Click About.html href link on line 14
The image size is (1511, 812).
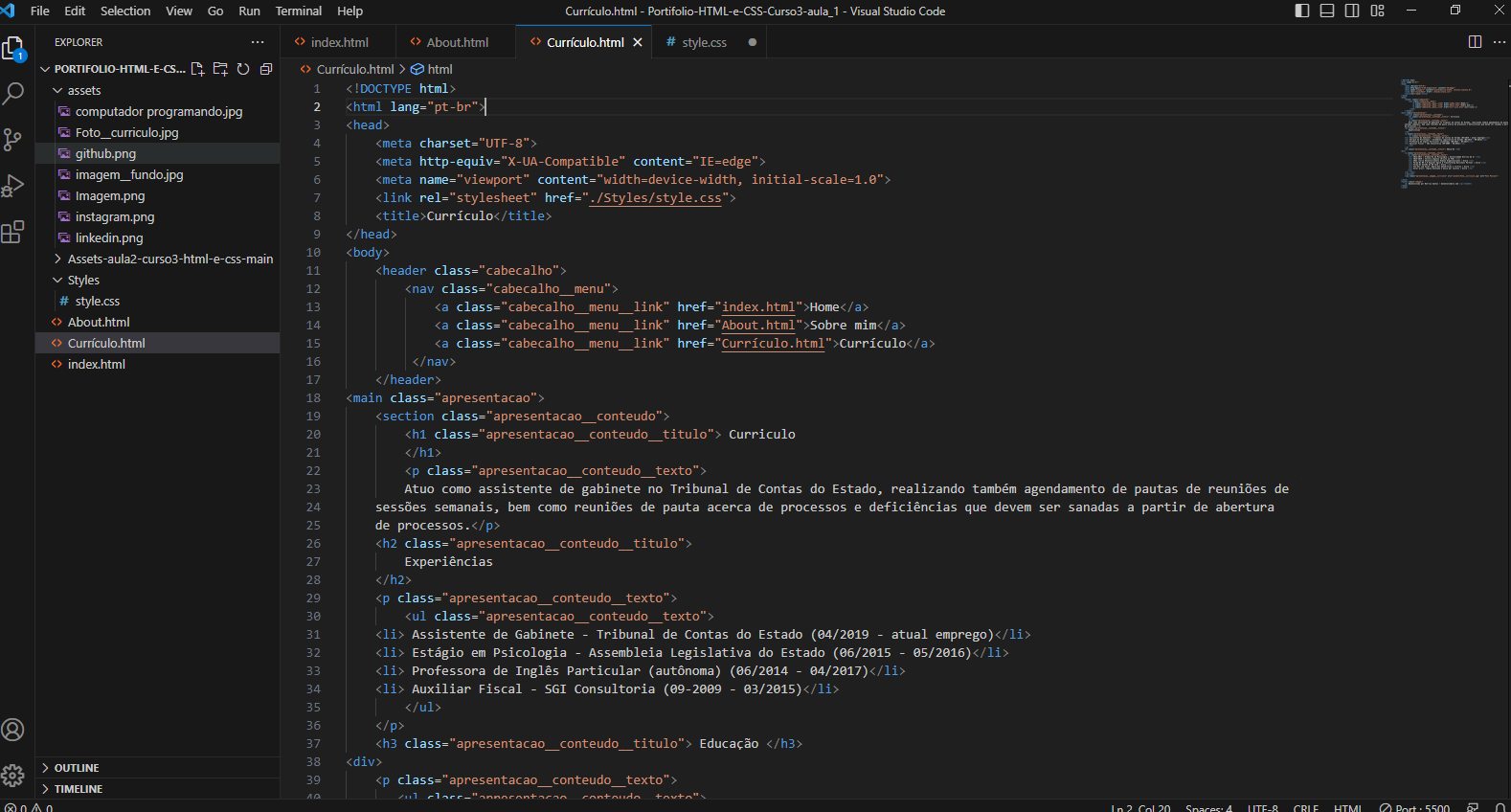point(758,326)
